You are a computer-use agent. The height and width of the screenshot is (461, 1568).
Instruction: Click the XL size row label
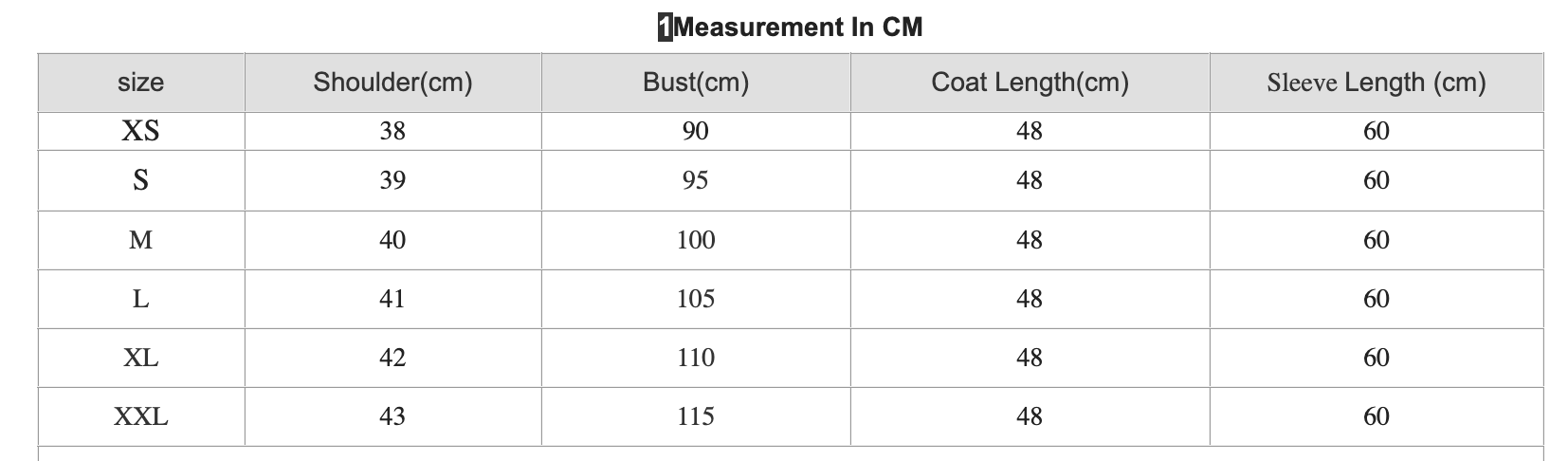(x=140, y=358)
